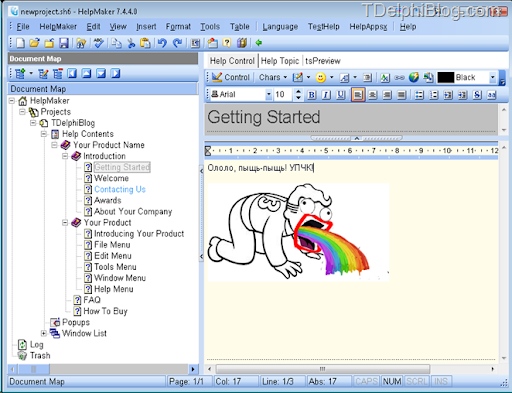Viewport: 512px width, 393px height.
Task: Click the Cut scissors icon
Action: [131, 43]
